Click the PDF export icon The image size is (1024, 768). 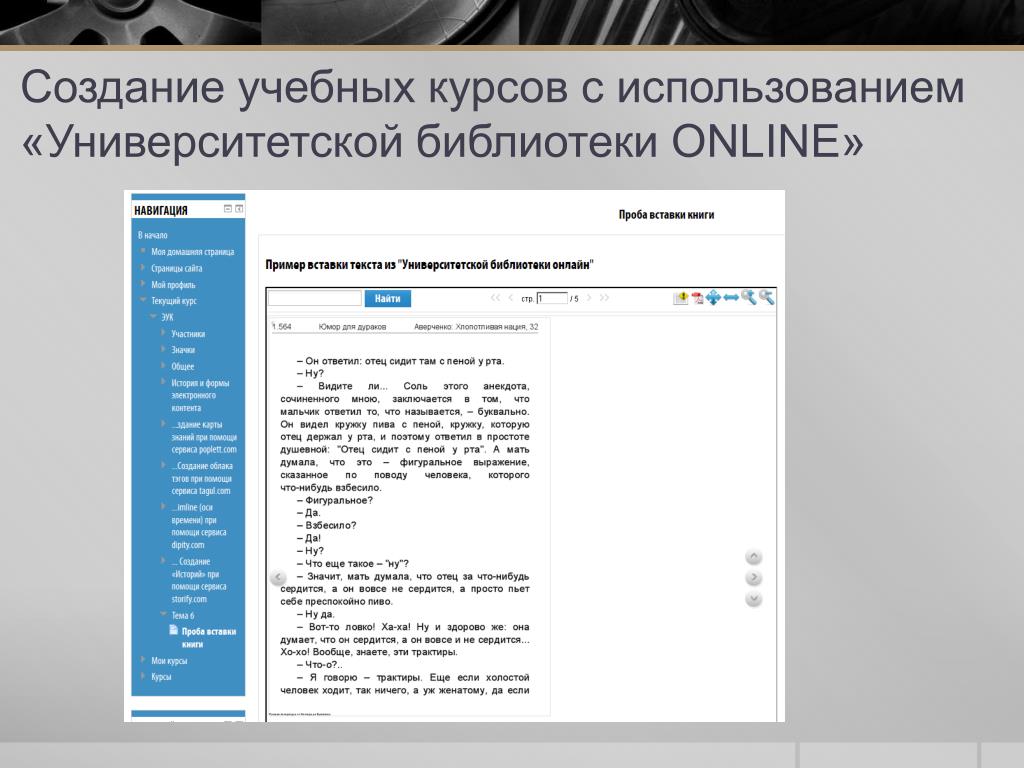(697, 298)
